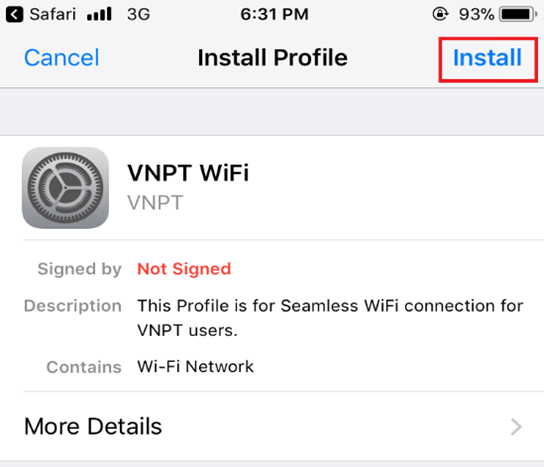Tap Cancel to dismiss profile installation
Screen dimensions: 544x467
click(62, 58)
